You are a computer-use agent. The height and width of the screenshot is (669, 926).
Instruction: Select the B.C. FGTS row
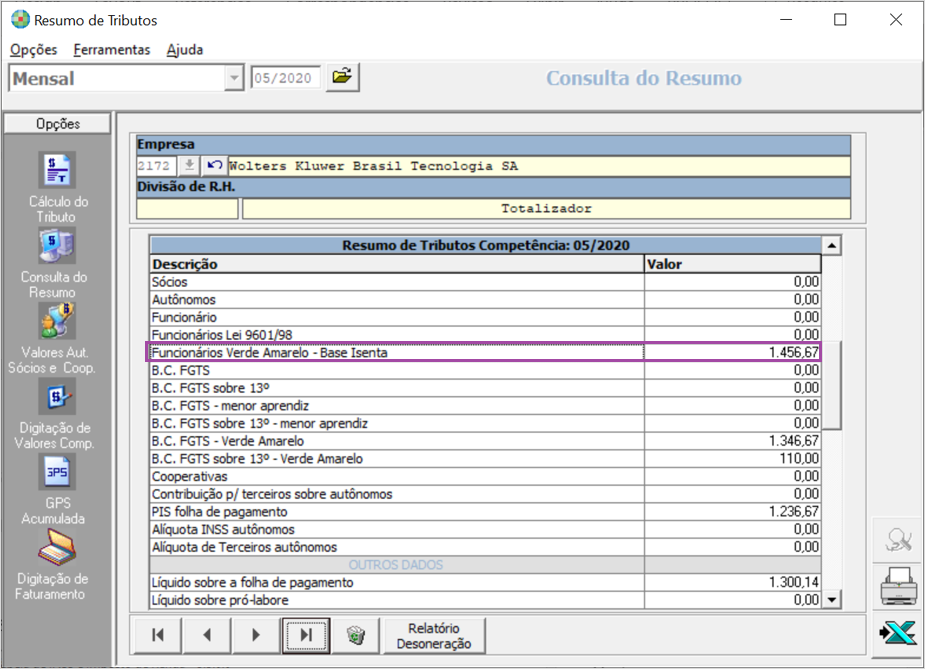click(x=485, y=370)
